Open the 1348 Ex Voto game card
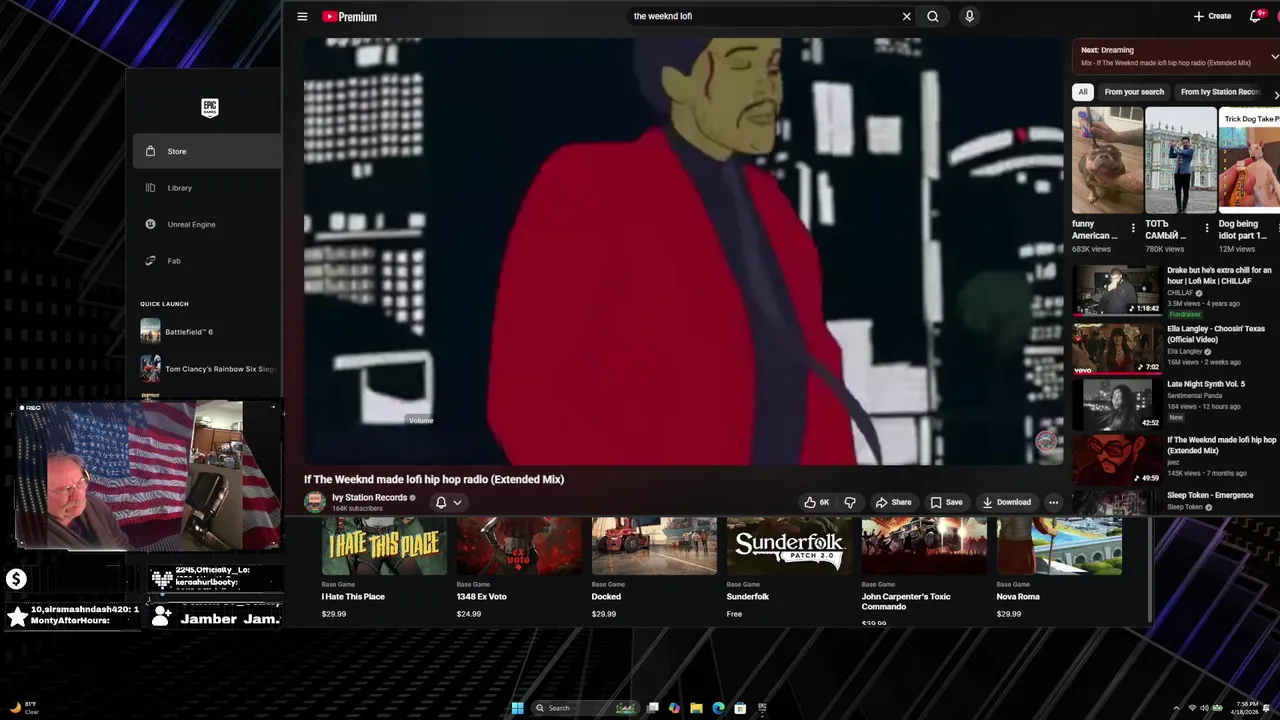 pos(519,567)
